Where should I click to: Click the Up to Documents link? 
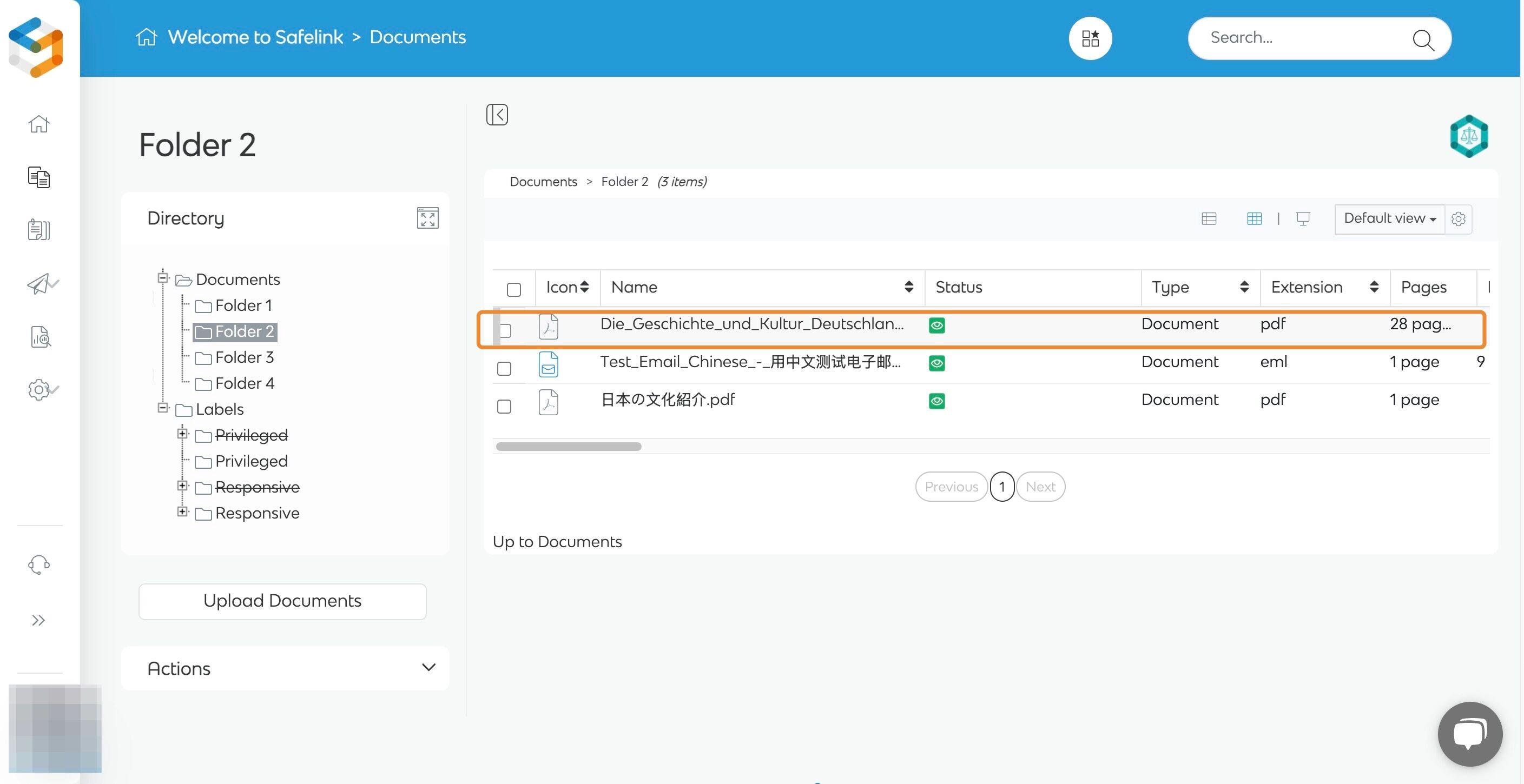[x=557, y=542]
